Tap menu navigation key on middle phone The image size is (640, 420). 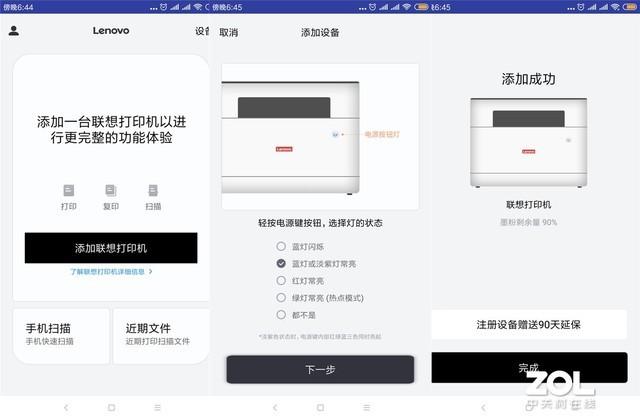(367, 407)
